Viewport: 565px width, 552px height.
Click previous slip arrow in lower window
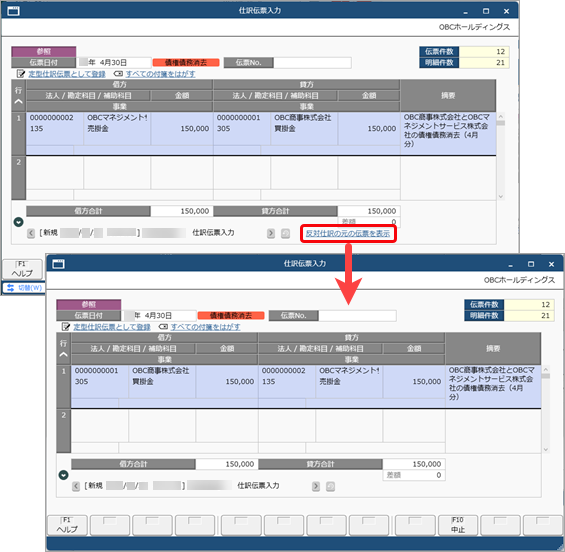[76, 486]
